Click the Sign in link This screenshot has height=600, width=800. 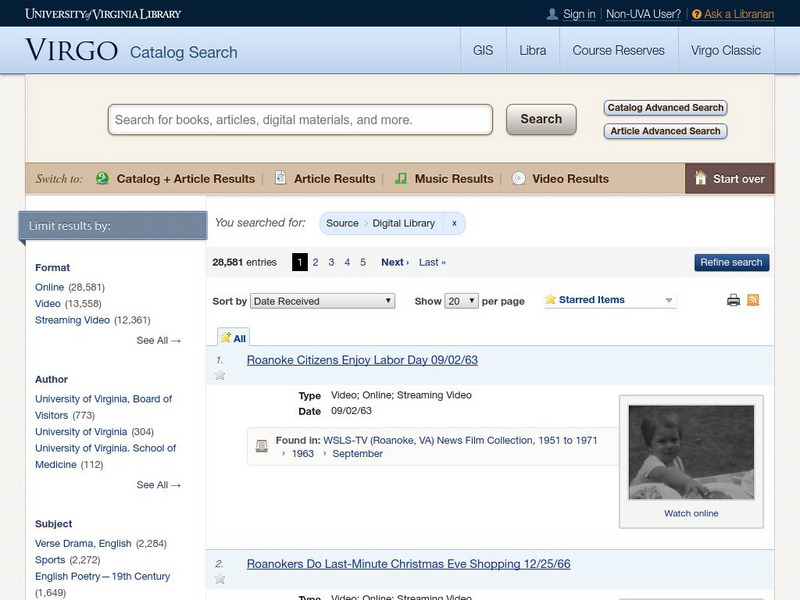[x=579, y=14]
